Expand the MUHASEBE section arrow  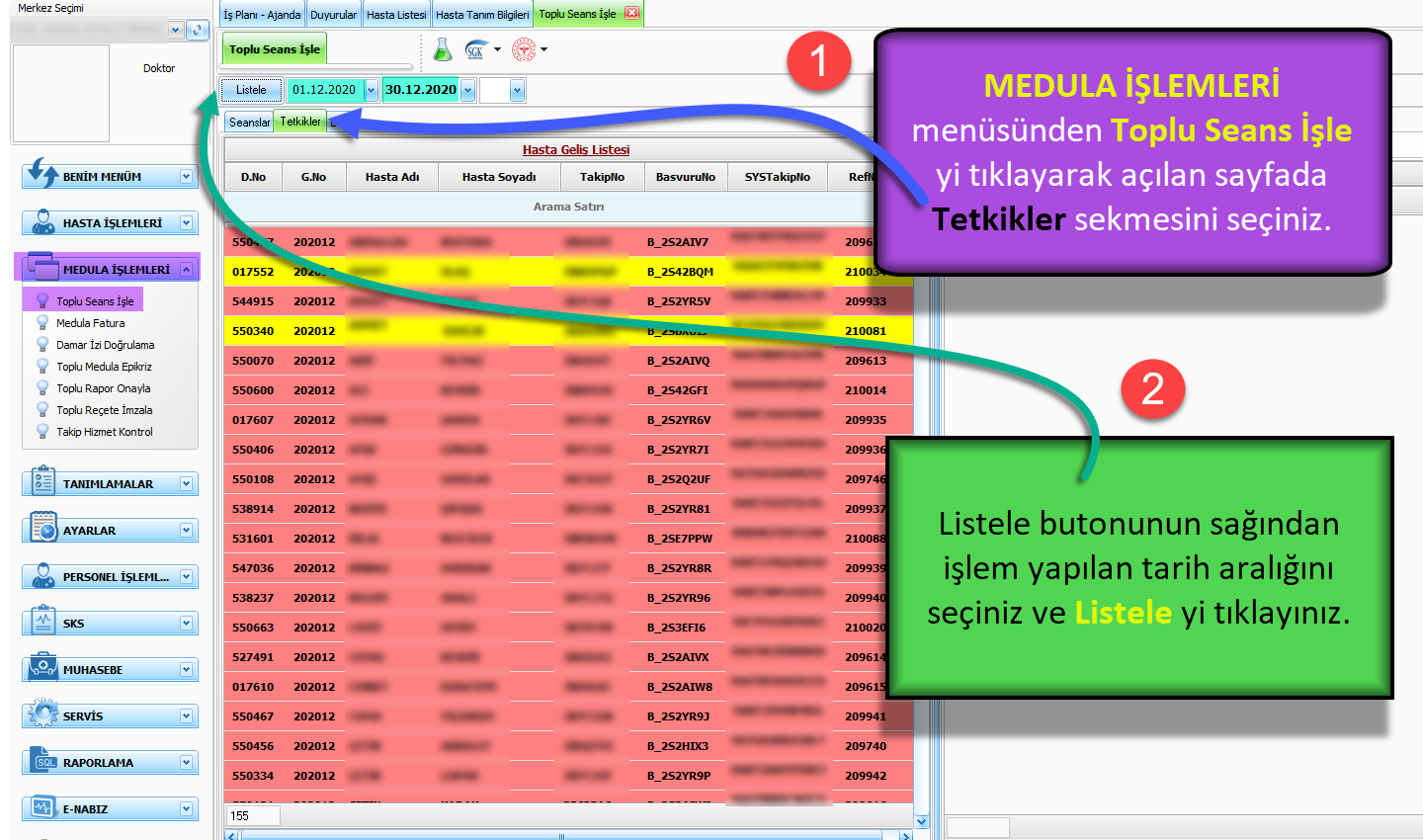point(186,669)
